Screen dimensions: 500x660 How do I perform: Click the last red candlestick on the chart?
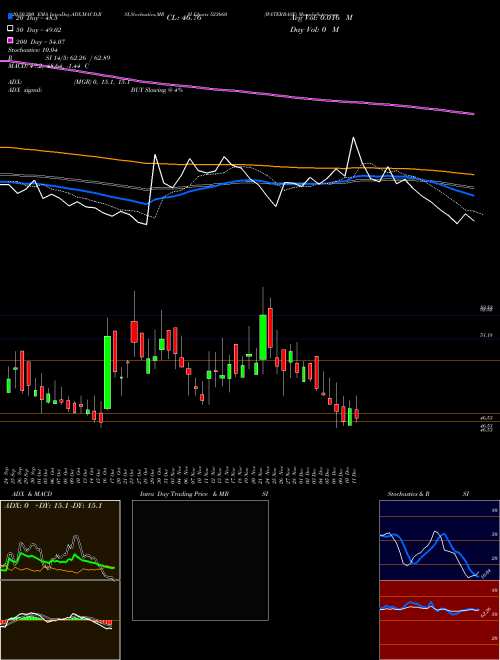[357, 414]
